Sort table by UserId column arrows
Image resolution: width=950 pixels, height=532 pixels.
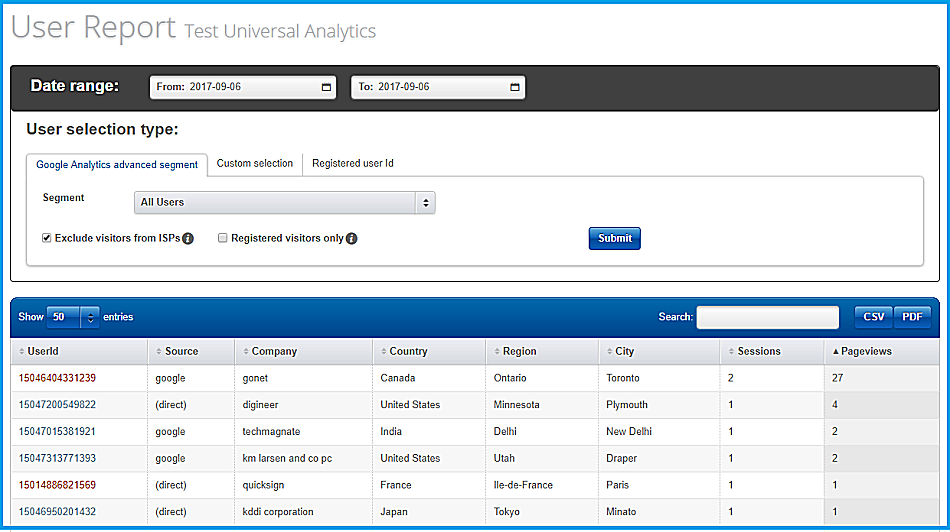(x=21, y=352)
